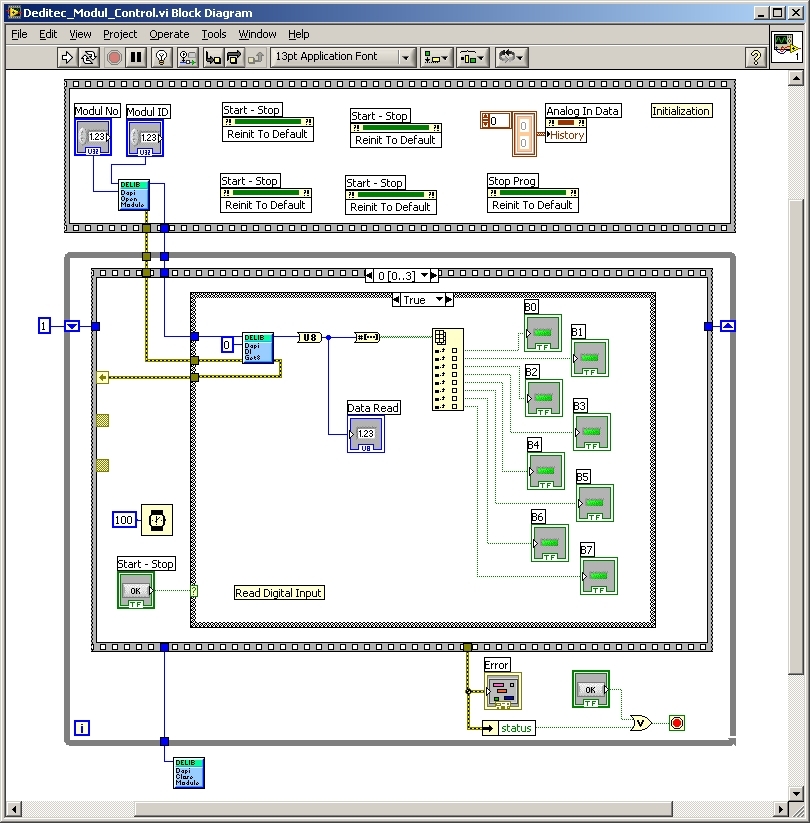Screen dimensions: 810x823
Task: Click the Step Over button
Action: pos(234,57)
